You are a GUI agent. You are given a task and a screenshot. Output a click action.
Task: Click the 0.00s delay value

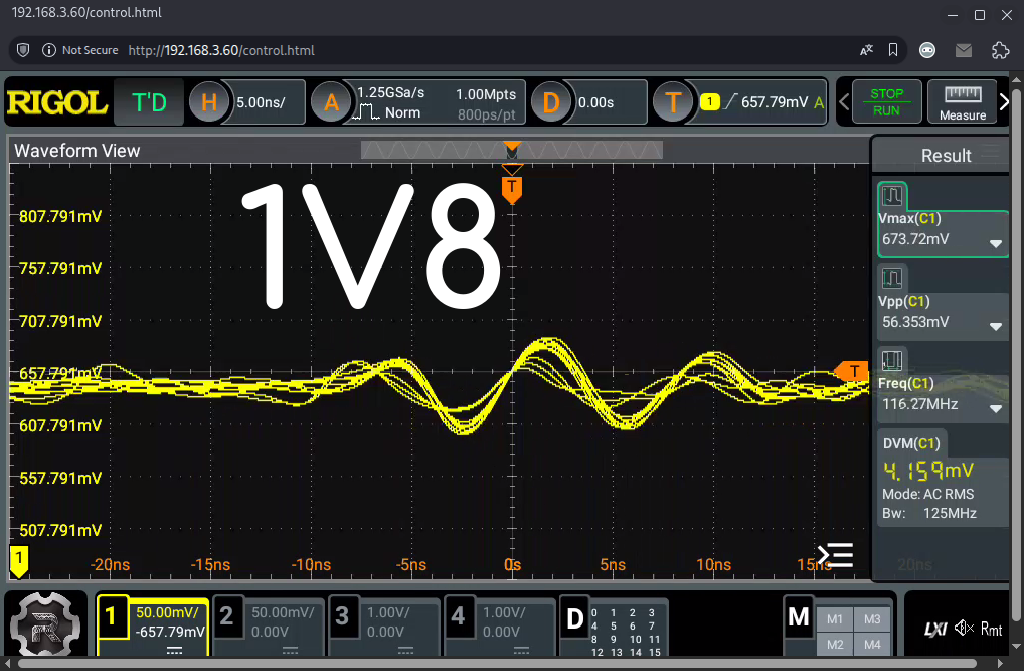[596, 103]
